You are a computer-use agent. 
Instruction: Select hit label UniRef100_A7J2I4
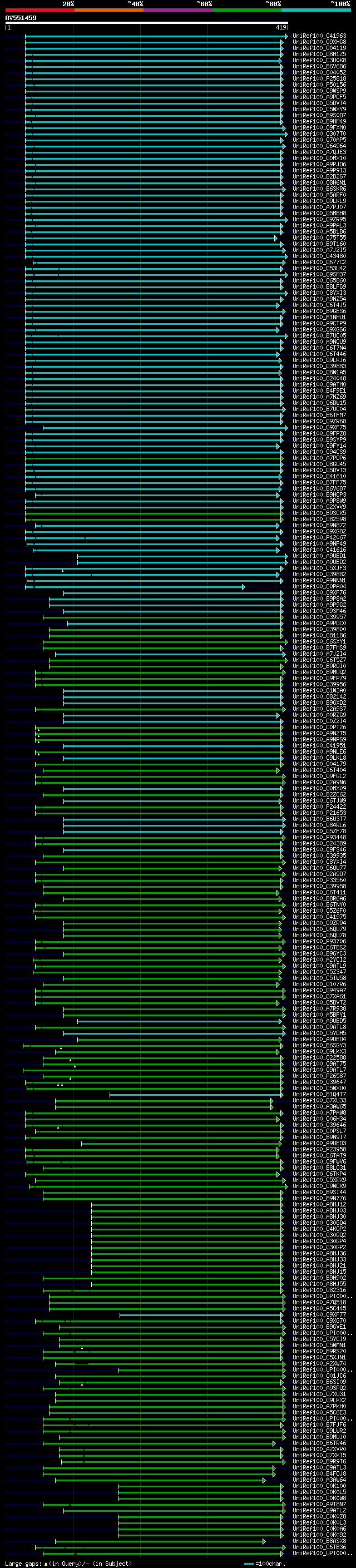(x=319, y=654)
